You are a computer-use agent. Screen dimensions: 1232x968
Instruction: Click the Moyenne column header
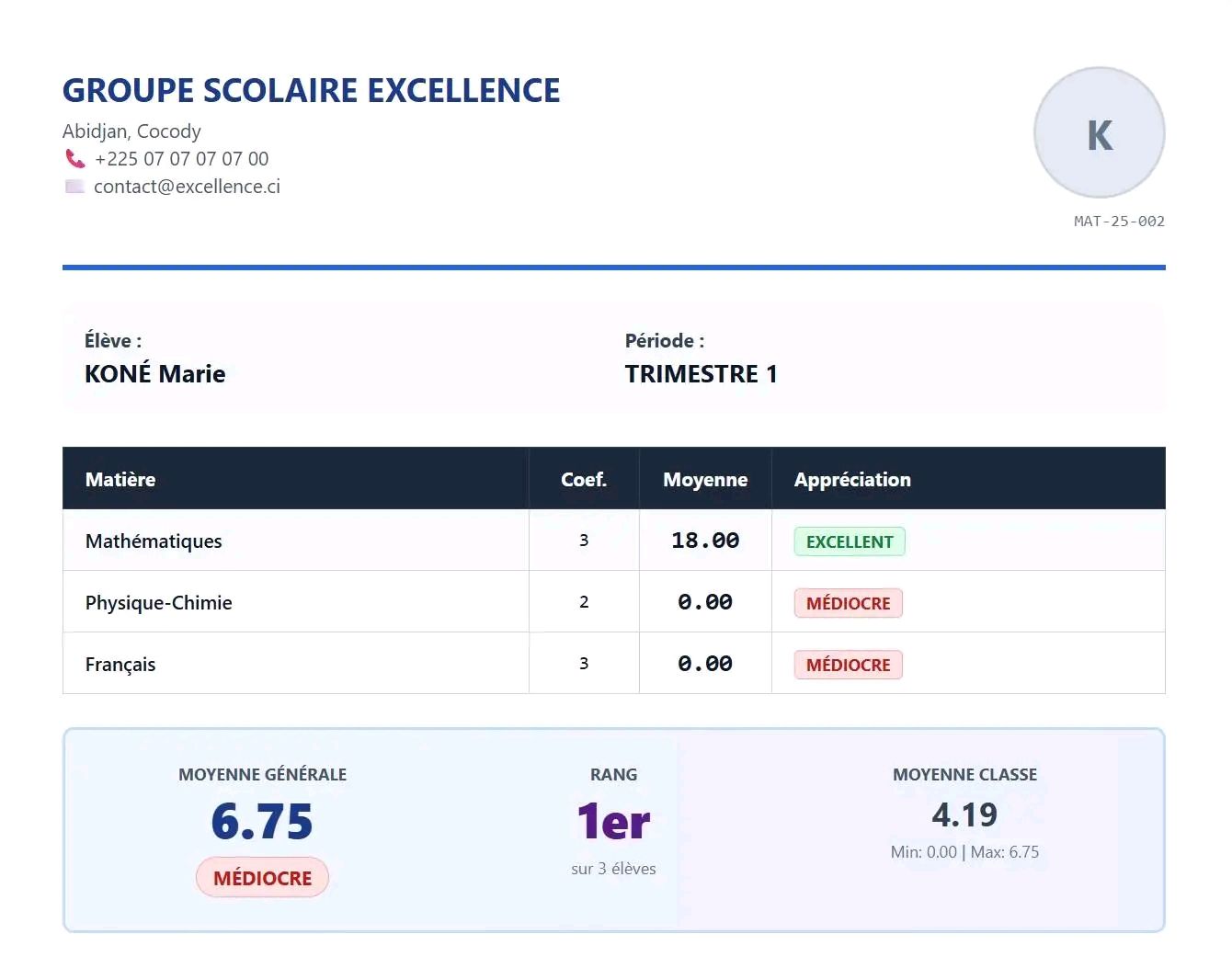(704, 479)
